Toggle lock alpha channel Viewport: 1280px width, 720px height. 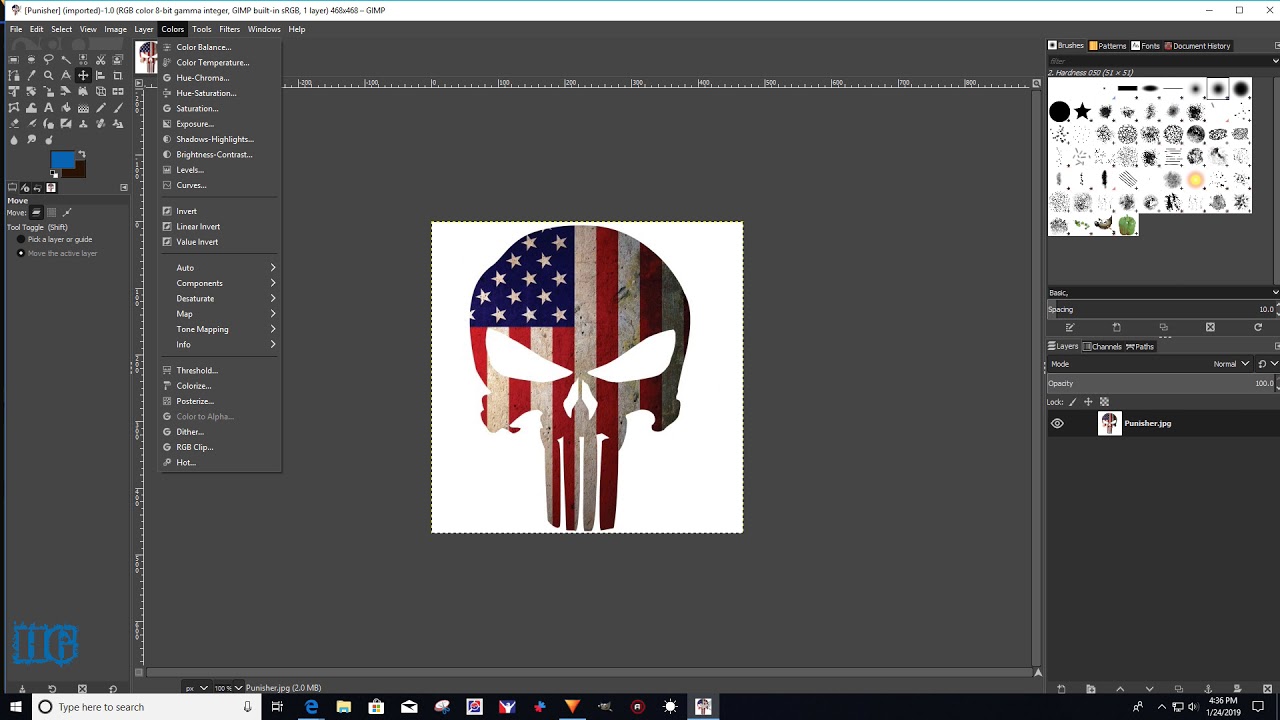click(x=1105, y=402)
